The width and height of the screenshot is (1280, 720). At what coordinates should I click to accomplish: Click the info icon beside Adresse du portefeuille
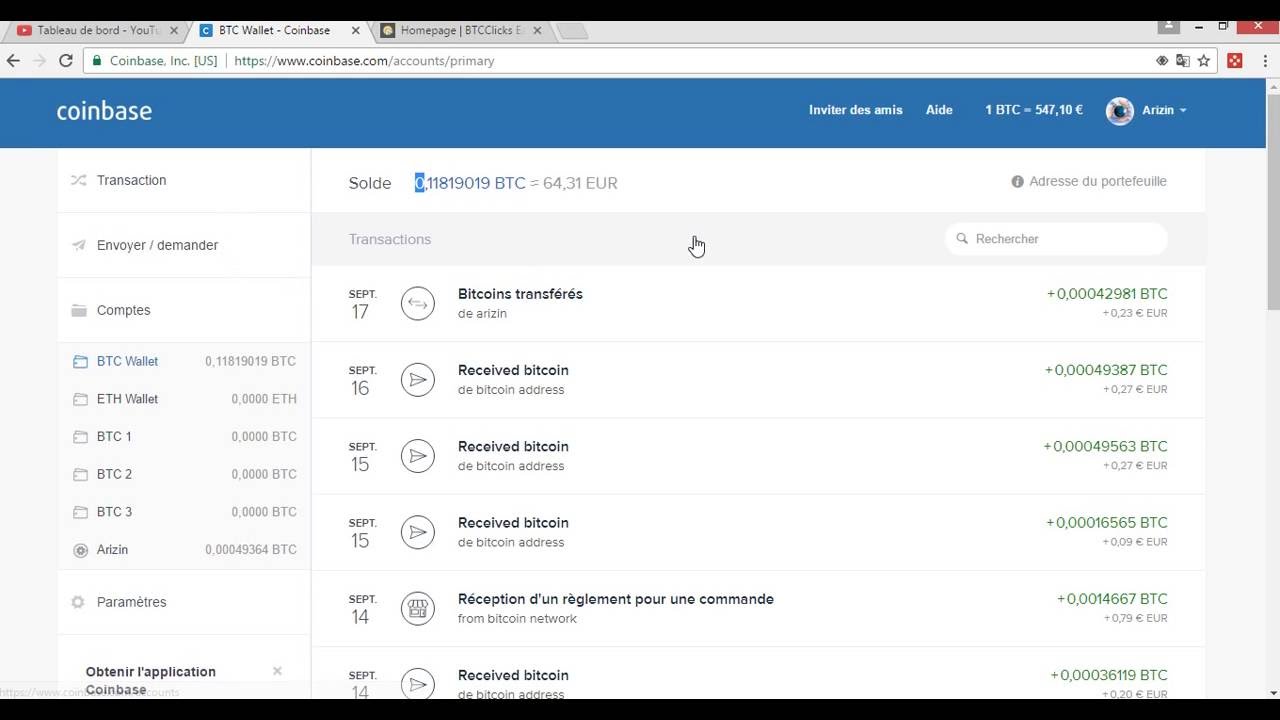coord(1017,181)
